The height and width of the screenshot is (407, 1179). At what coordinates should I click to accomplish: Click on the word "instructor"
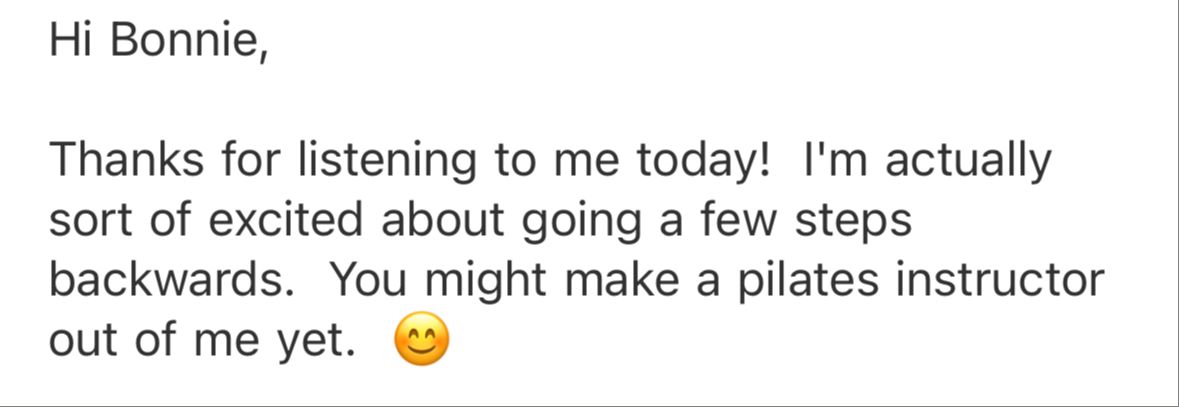tap(1000, 281)
